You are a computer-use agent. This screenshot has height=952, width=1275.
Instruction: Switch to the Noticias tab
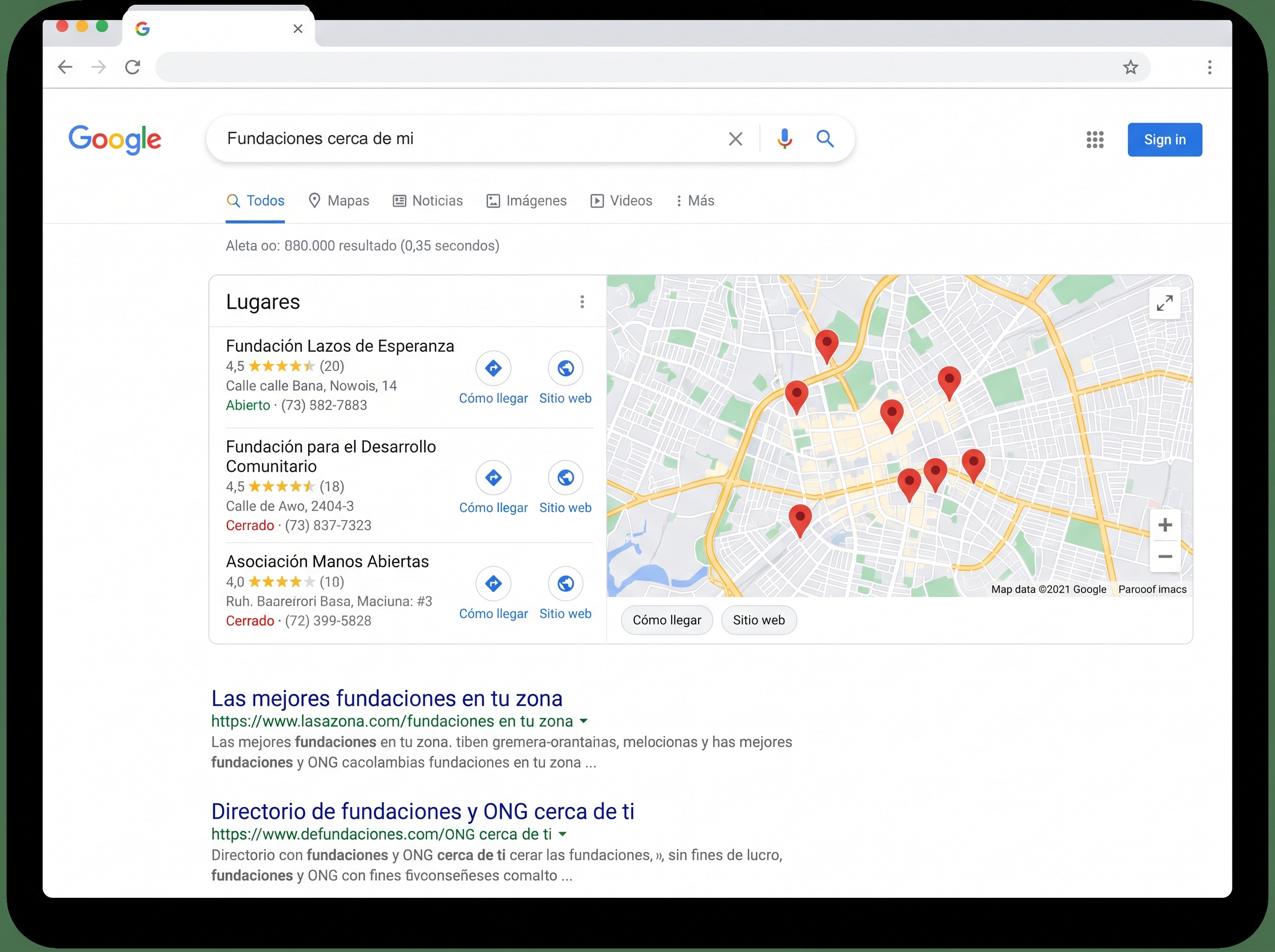(428, 200)
